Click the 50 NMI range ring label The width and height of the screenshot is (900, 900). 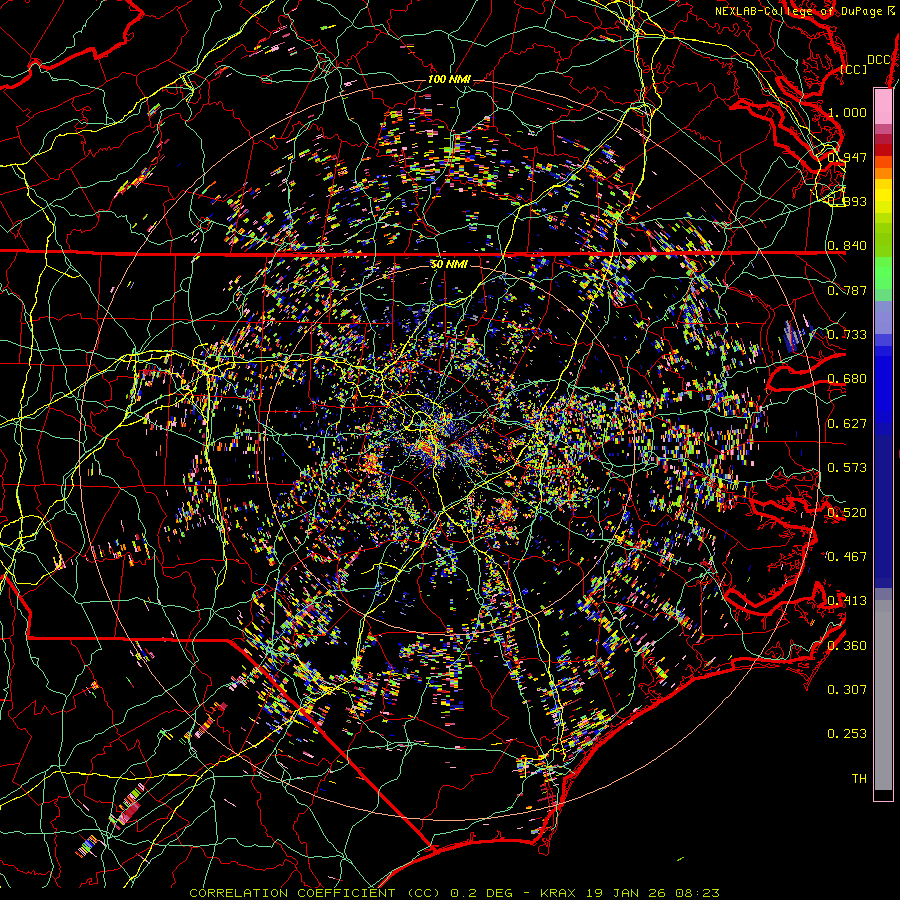click(x=449, y=264)
